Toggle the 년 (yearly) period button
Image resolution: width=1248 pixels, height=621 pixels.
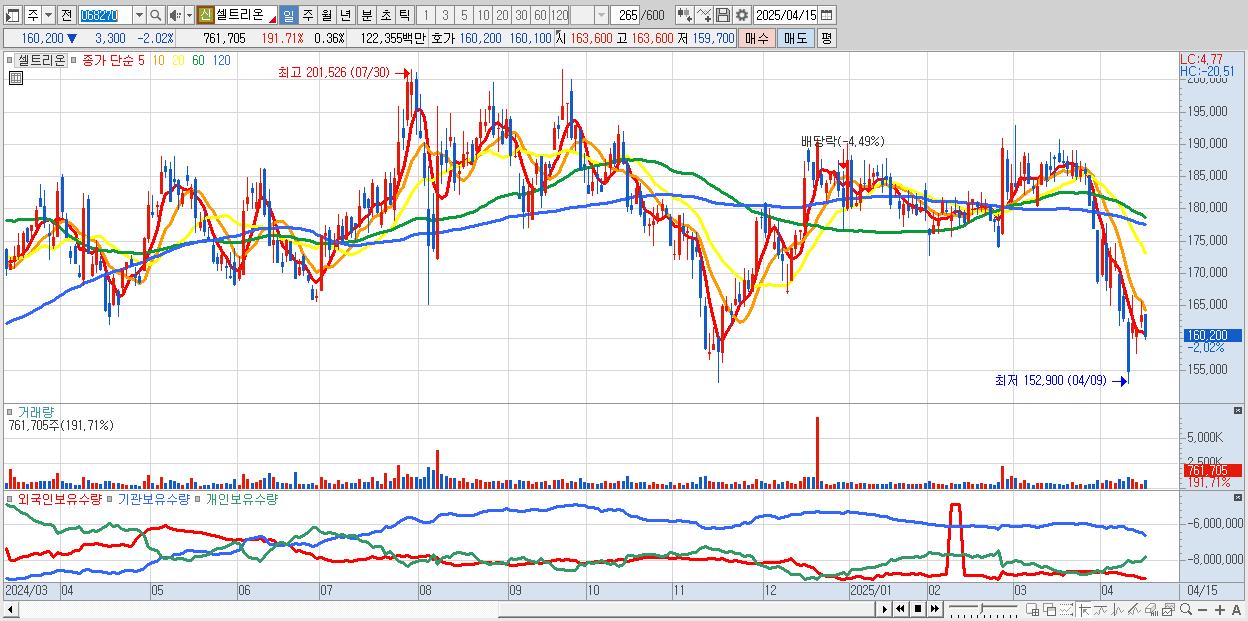click(345, 15)
